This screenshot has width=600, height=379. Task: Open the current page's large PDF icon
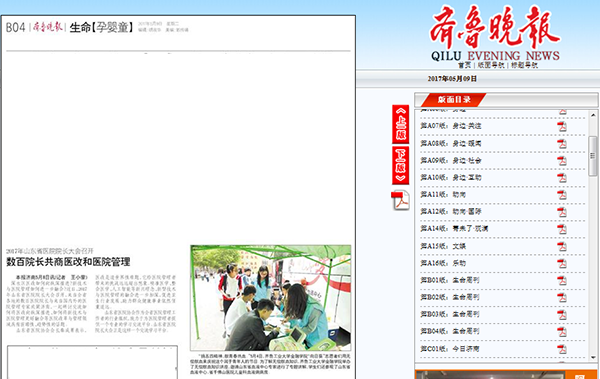pyautogui.click(x=400, y=200)
